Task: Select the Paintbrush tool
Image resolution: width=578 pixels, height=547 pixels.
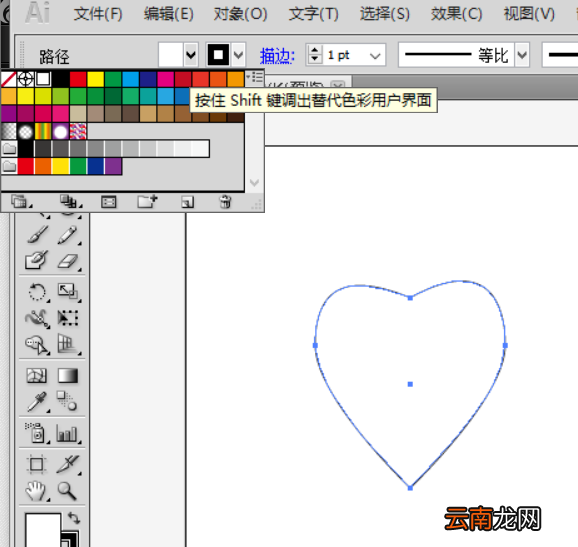Action: pyautogui.click(x=37, y=234)
